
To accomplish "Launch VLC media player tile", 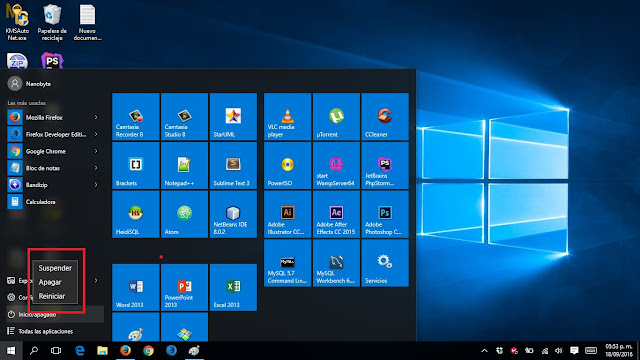I will (x=287, y=116).
